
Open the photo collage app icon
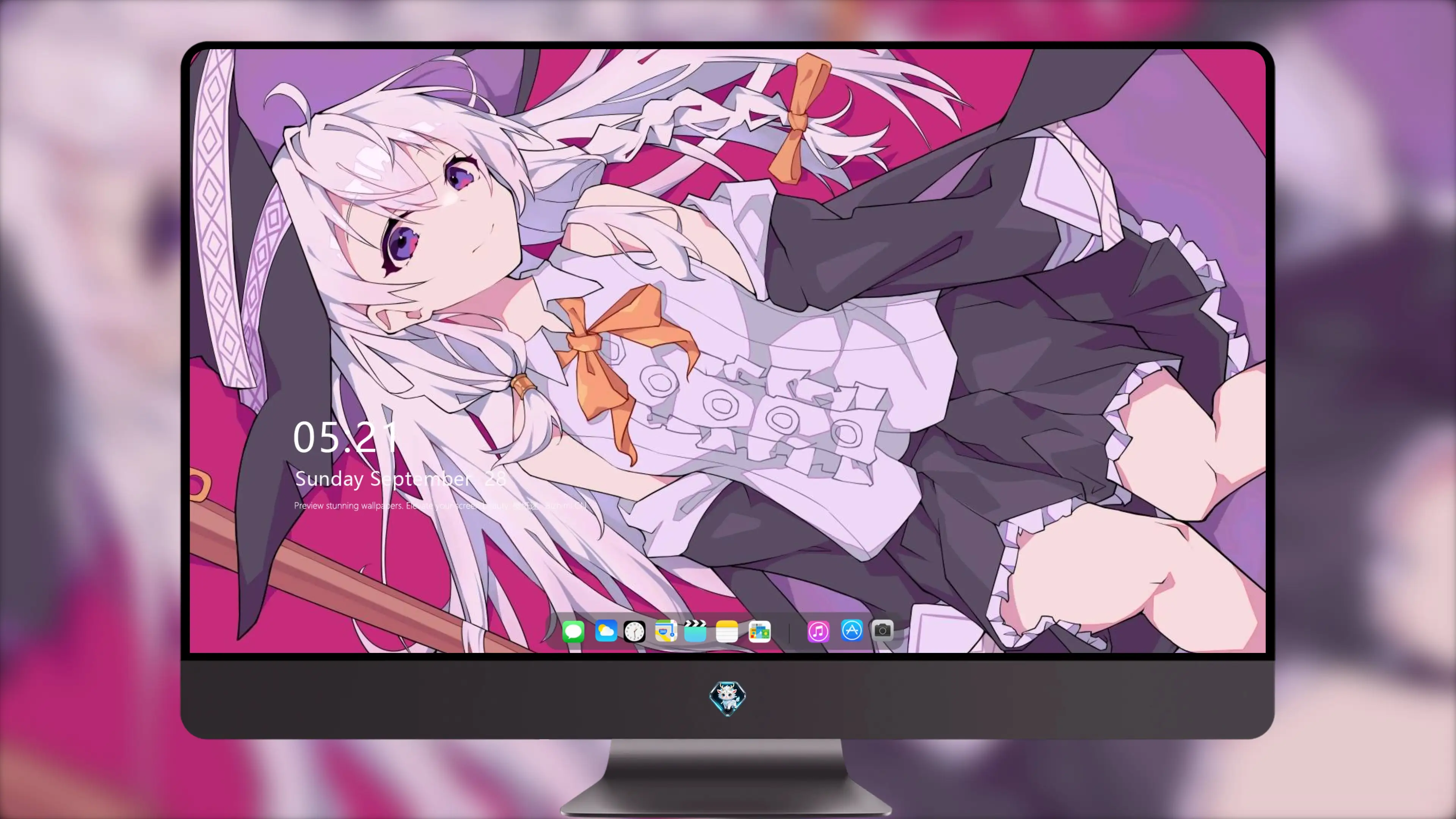tap(759, 631)
